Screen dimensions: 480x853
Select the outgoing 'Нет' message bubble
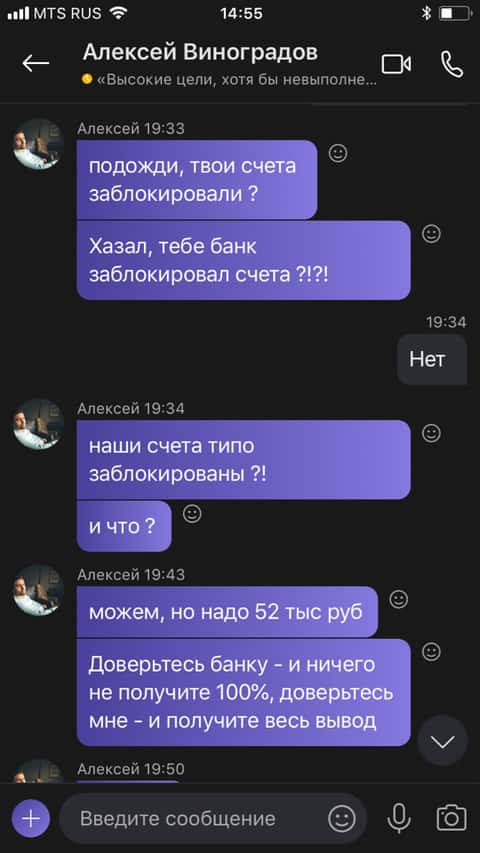pos(432,359)
